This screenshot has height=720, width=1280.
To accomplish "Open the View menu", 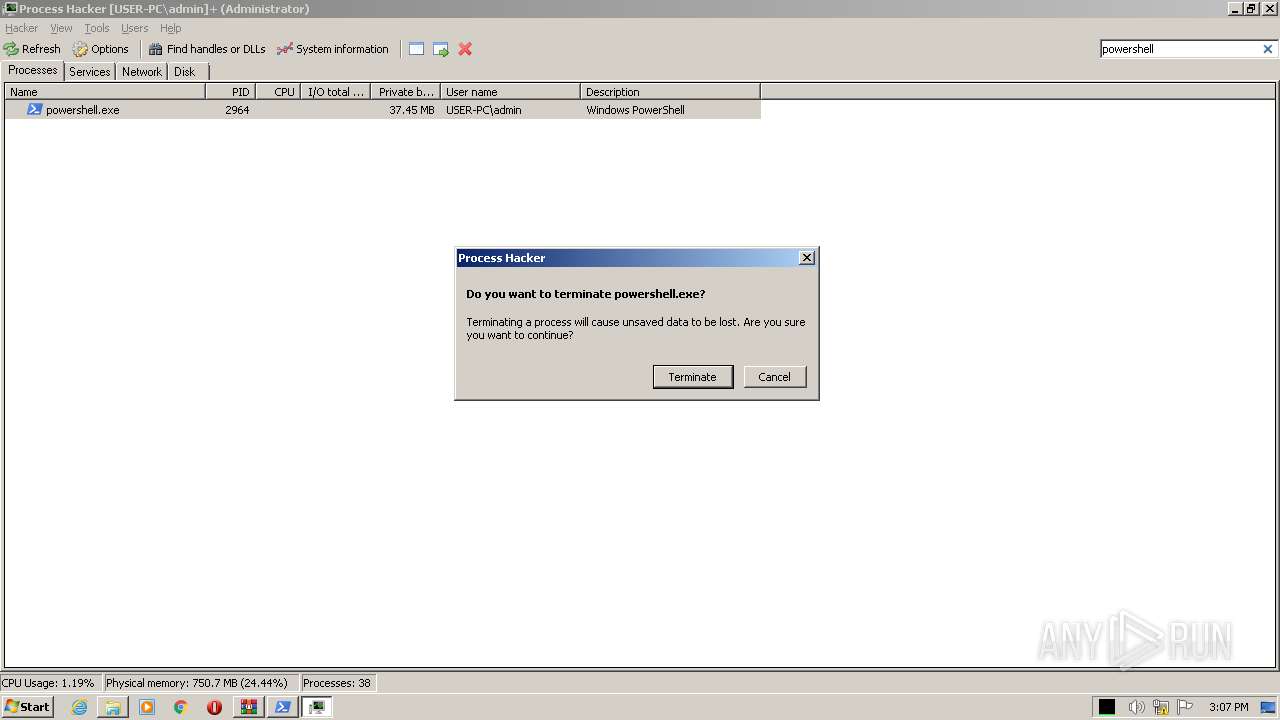I will tap(61, 28).
